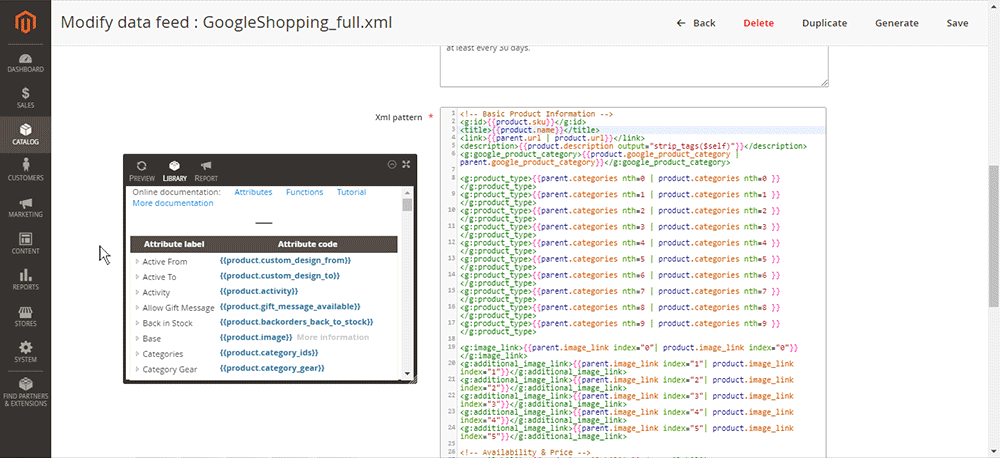Expand the Active From attribute row
The width and height of the screenshot is (1000, 458).
click(x=138, y=262)
